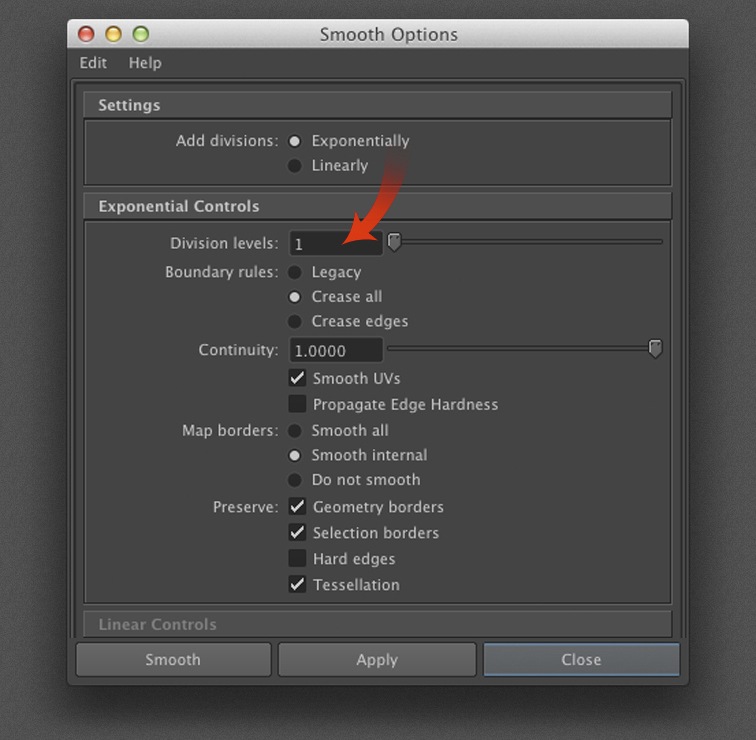Uncheck Preserve Geometry borders
756x740 pixels.
coord(297,507)
